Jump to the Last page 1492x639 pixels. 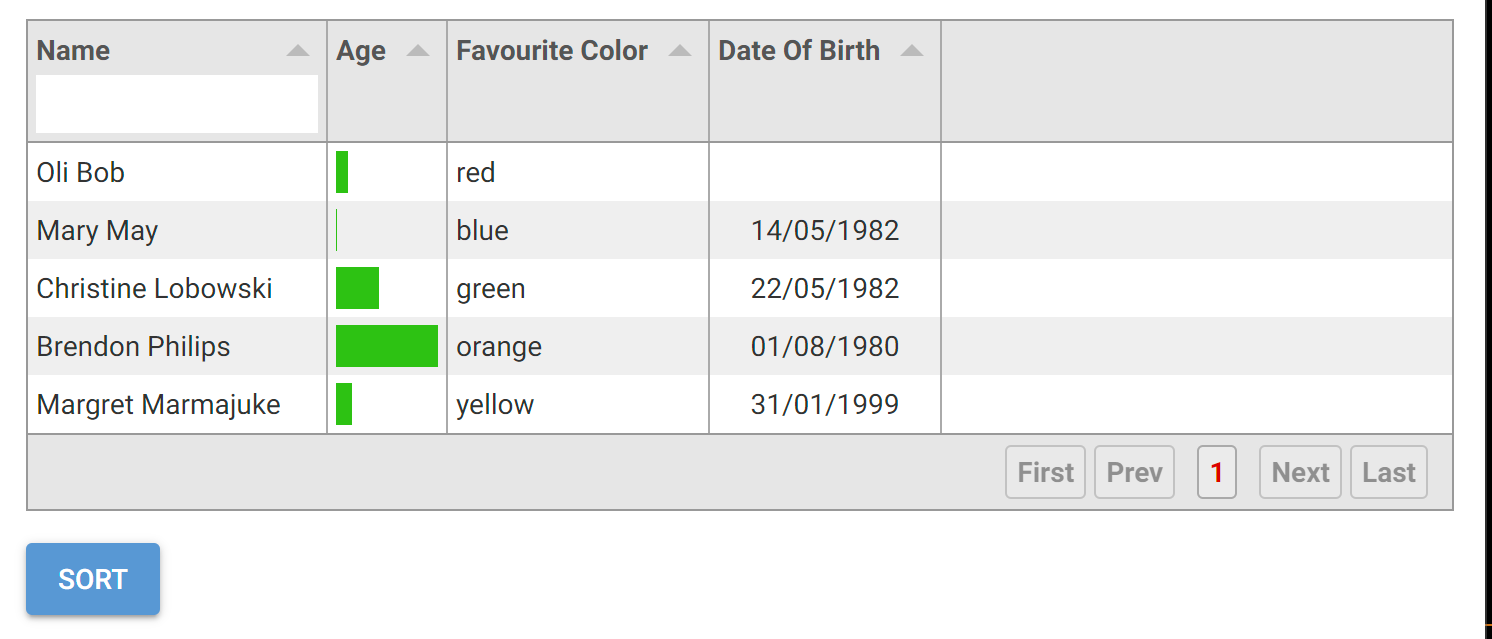point(1388,473)
